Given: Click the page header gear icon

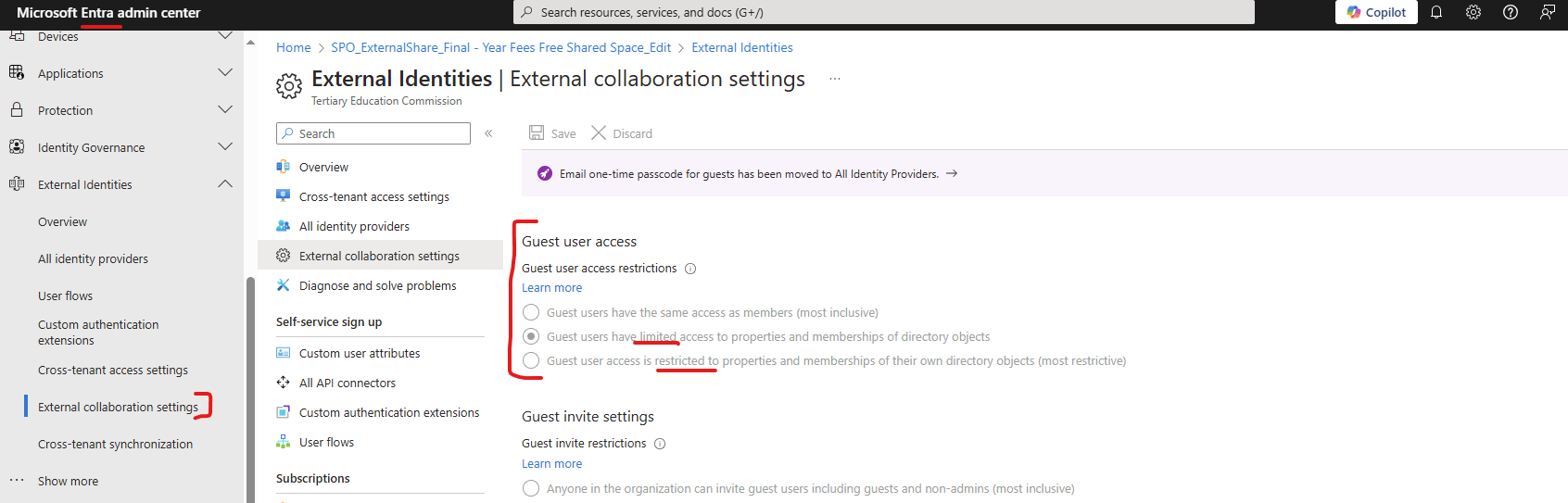Looking at the screenshot, I should (x=289, y=86).
